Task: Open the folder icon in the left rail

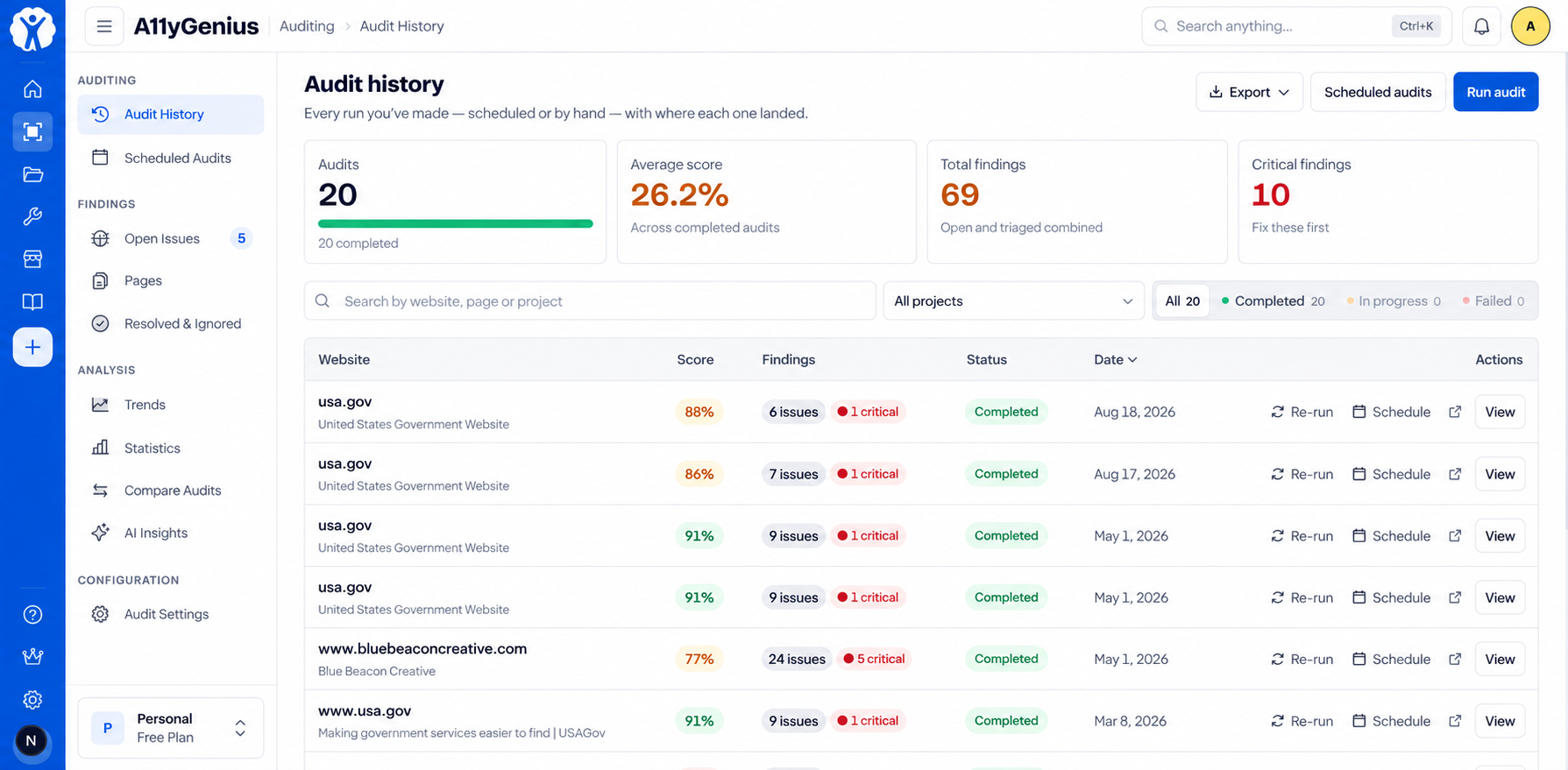Action: [32, 174]
